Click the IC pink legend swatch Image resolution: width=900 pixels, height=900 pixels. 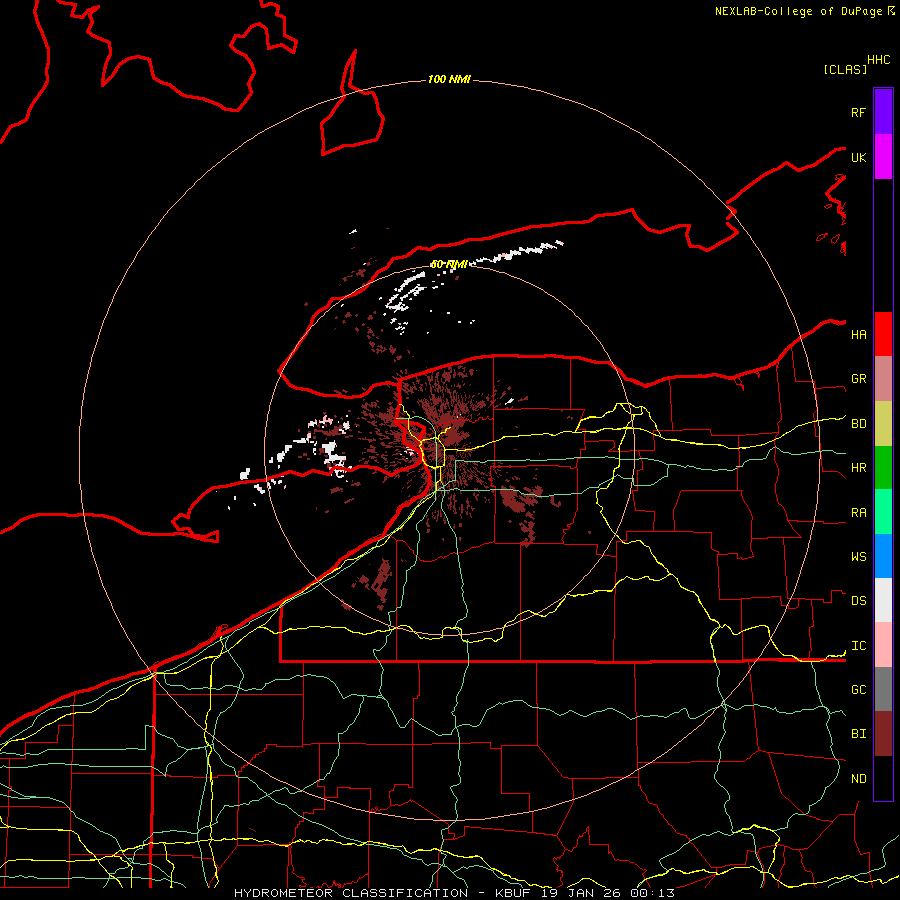point(883,645)
